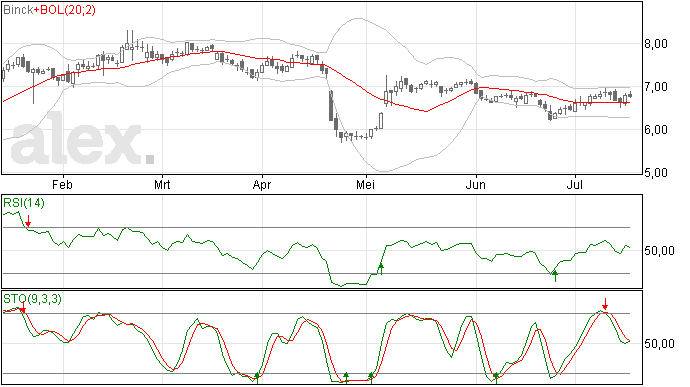Click STO green buy arrow just before Apr
The height and width of the screenshot is (387, 690).
pyautogui.click(x=257, y=378)
